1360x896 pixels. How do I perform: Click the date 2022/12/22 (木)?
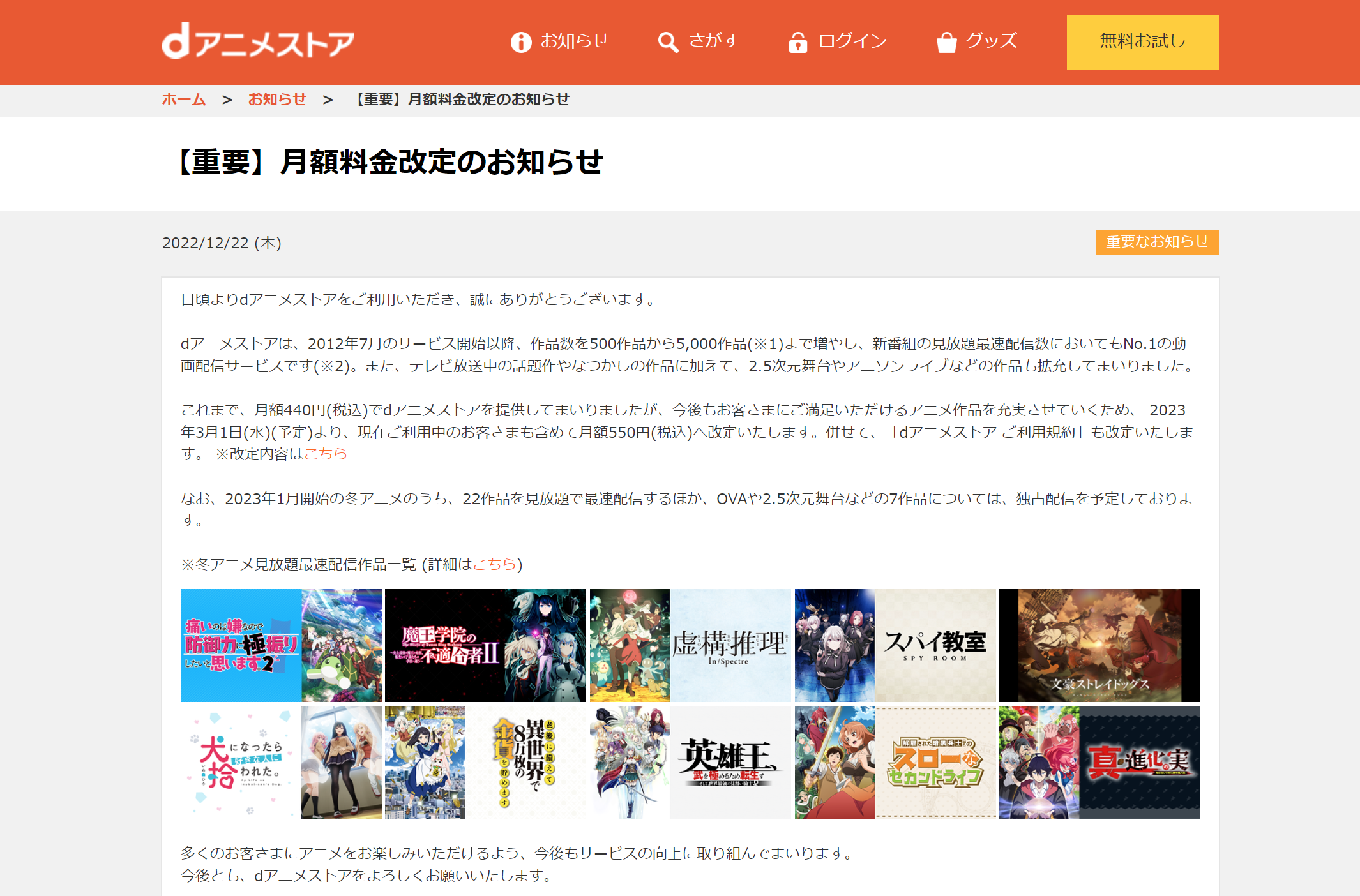click(222, 243)
